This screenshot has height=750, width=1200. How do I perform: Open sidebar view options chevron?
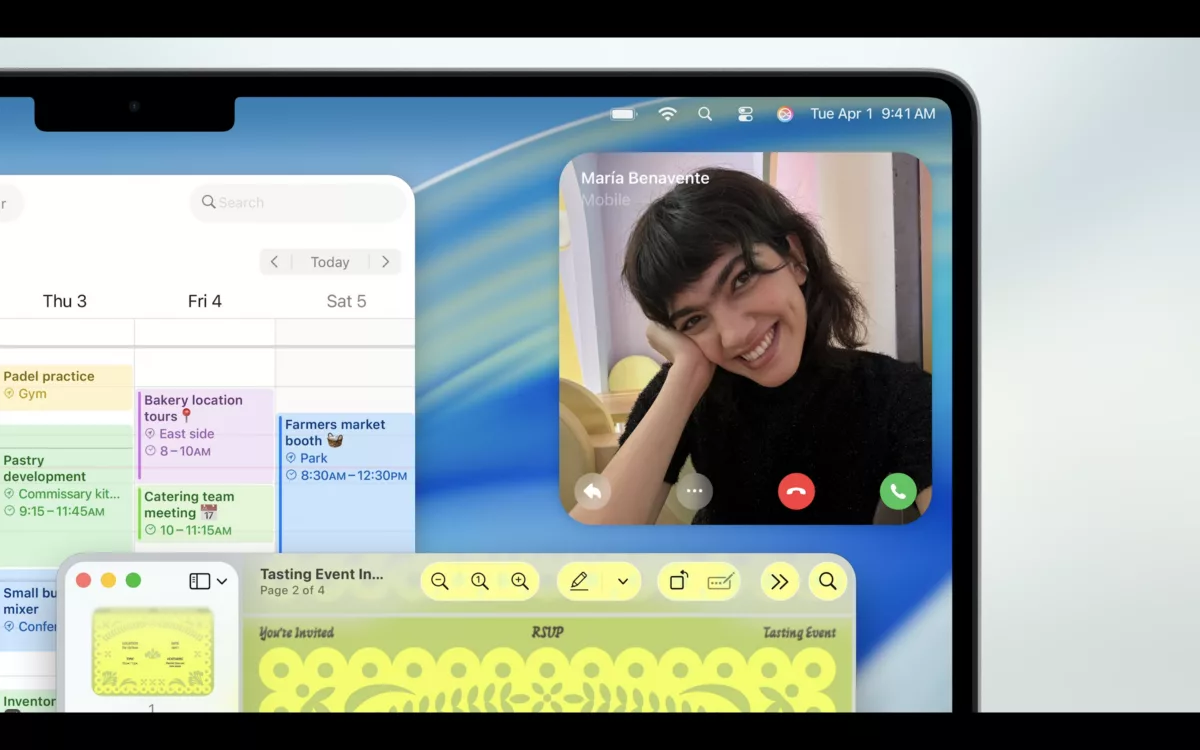pyautogui.click(x=222, y=581)
